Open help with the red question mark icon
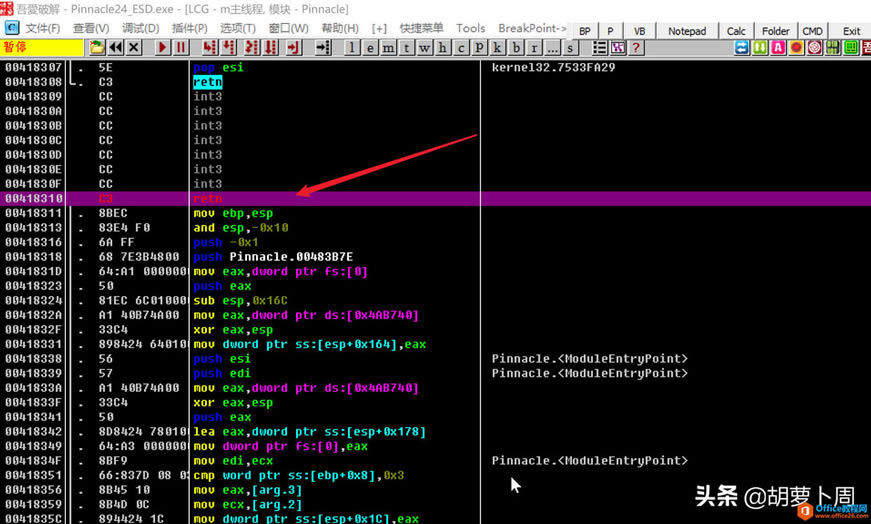The height and width of the screenshot is (524, 871). [636, 48]
